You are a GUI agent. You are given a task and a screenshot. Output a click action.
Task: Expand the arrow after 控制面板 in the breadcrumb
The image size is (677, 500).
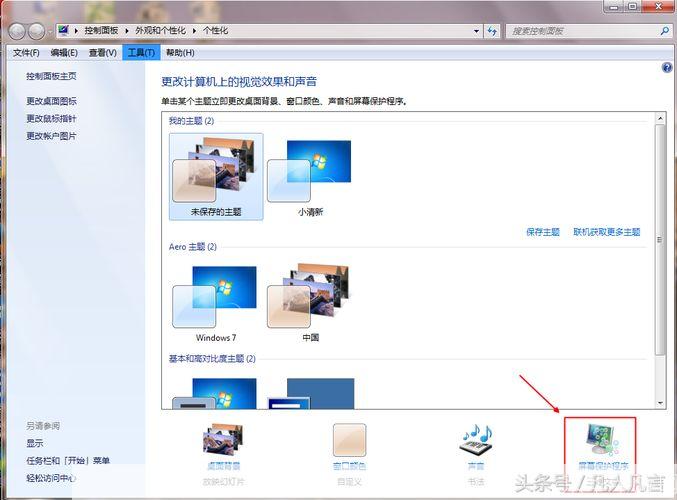click(x=127, y=31)
